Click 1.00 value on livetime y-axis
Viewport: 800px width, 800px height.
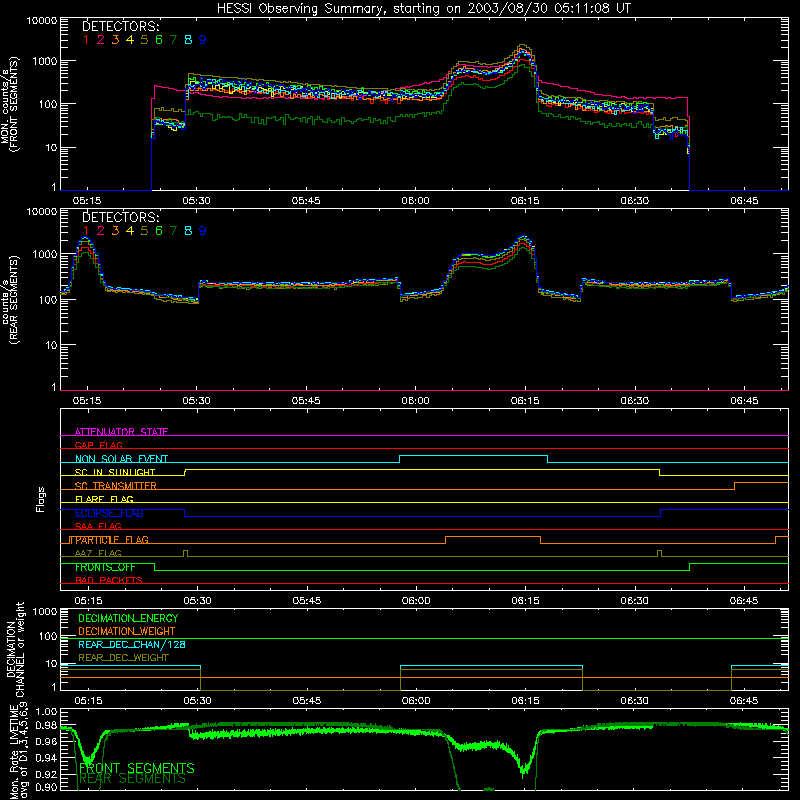(46, 711)
